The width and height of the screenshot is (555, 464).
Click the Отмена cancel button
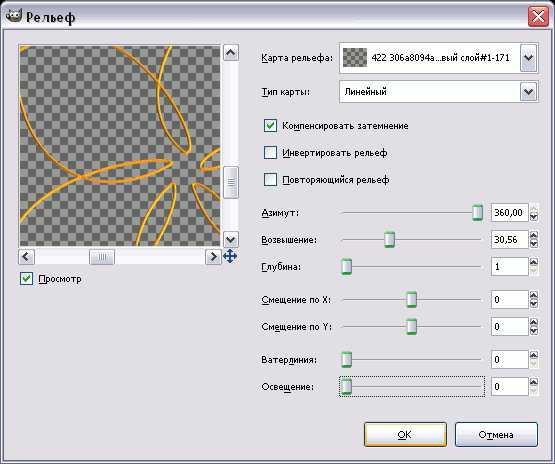point(496,434)
